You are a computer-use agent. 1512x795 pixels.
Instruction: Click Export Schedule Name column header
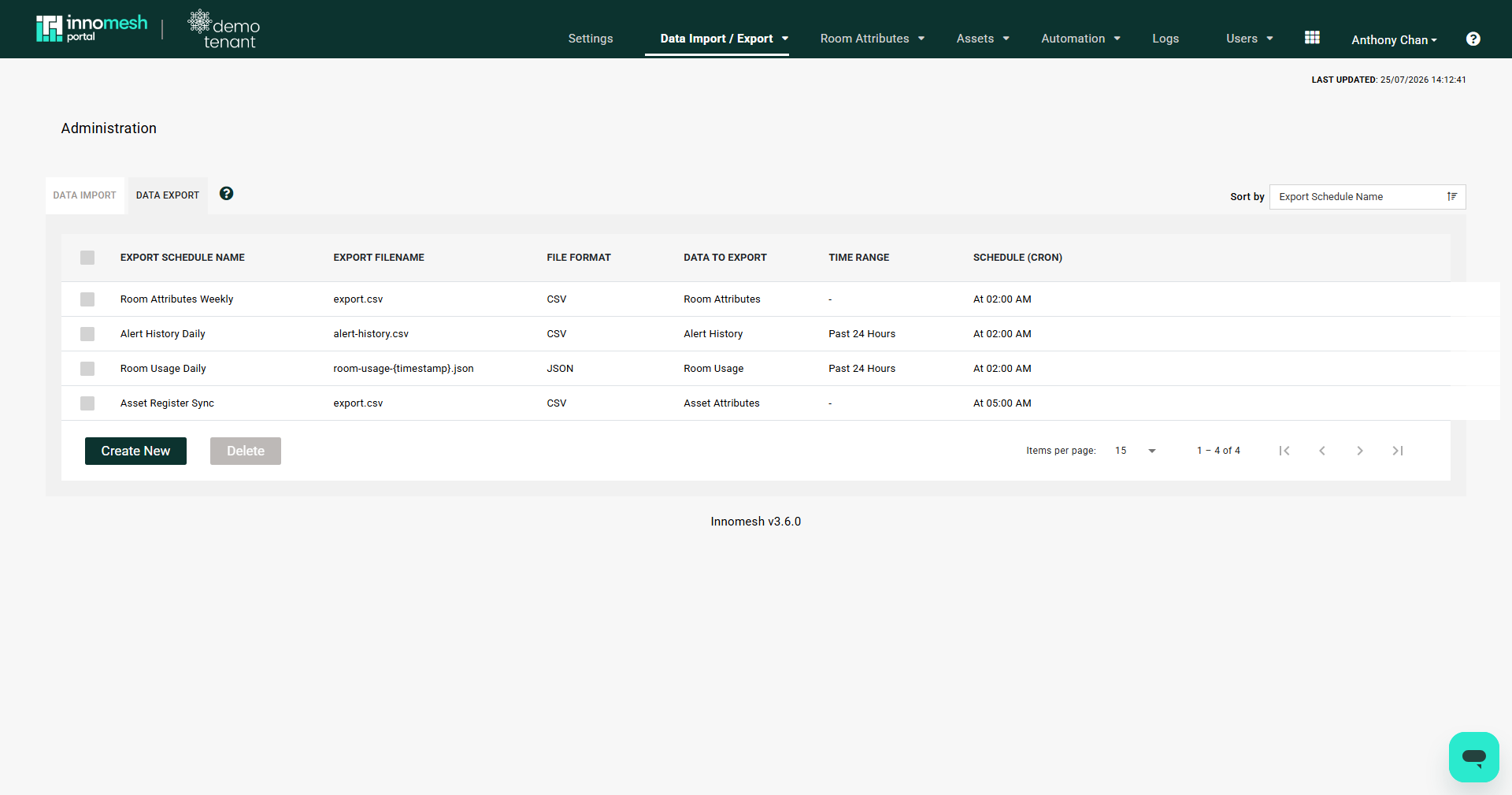click(x=183, y=258)
